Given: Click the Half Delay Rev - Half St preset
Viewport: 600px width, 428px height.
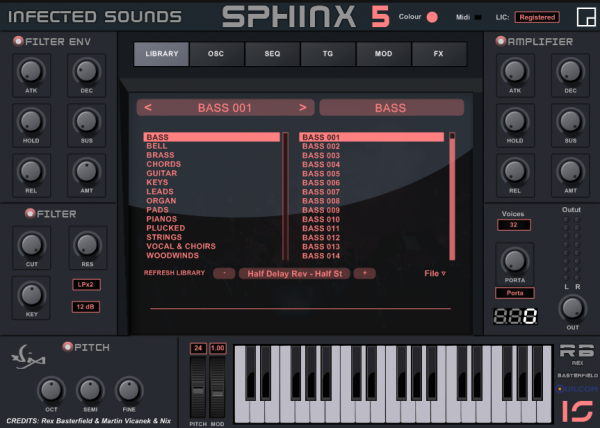Looking at the screenshot, I should (x=294, y=273).
